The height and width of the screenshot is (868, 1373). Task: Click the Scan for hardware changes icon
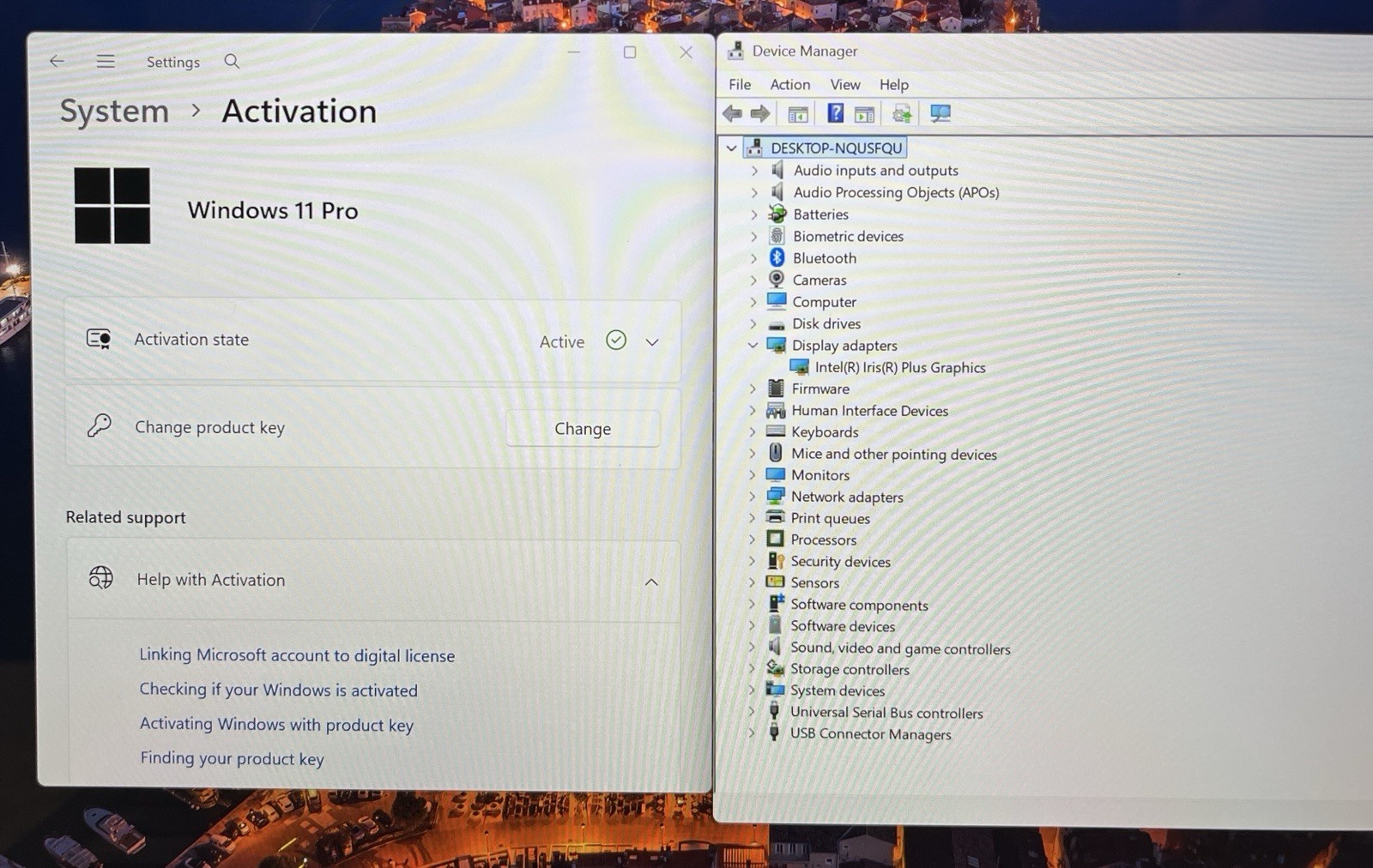941,113
